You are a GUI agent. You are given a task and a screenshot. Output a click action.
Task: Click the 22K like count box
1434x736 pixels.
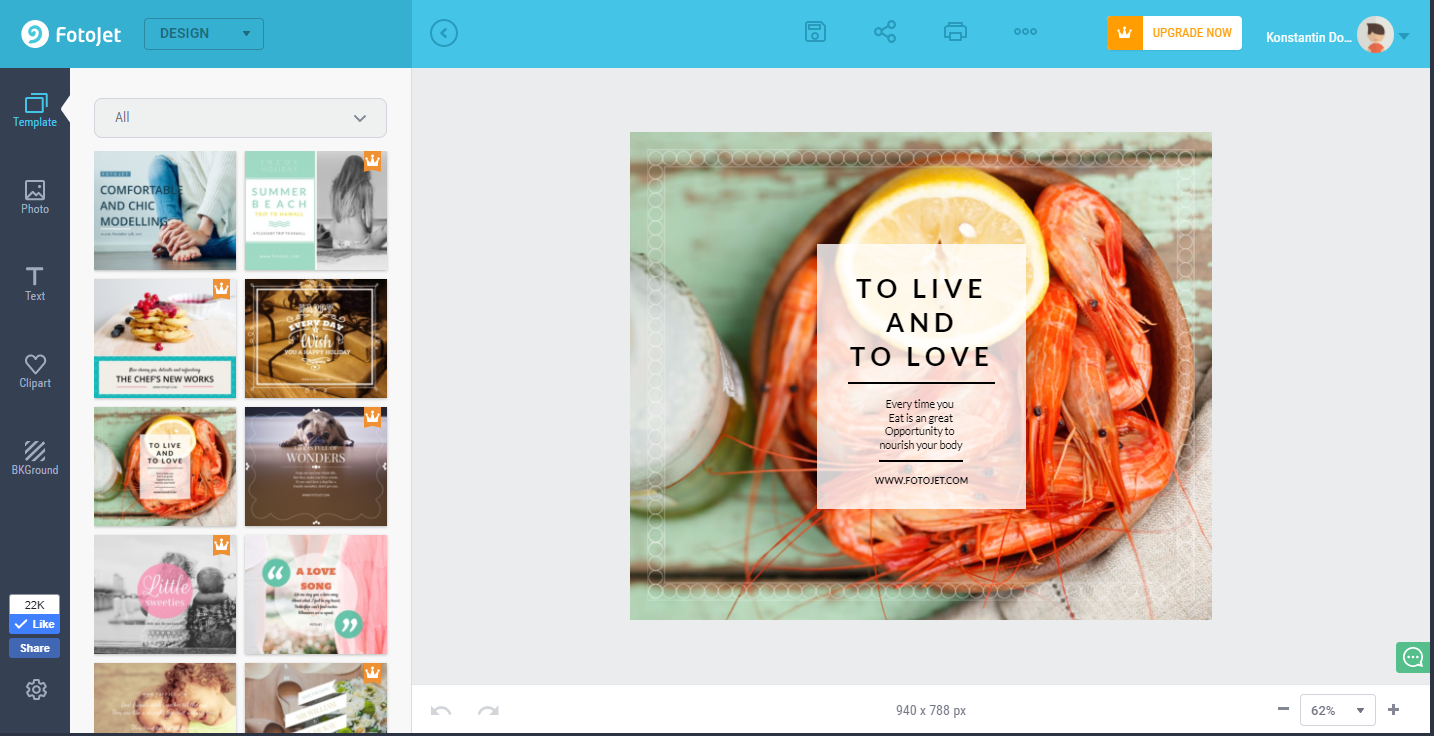(x=35, y=604)
